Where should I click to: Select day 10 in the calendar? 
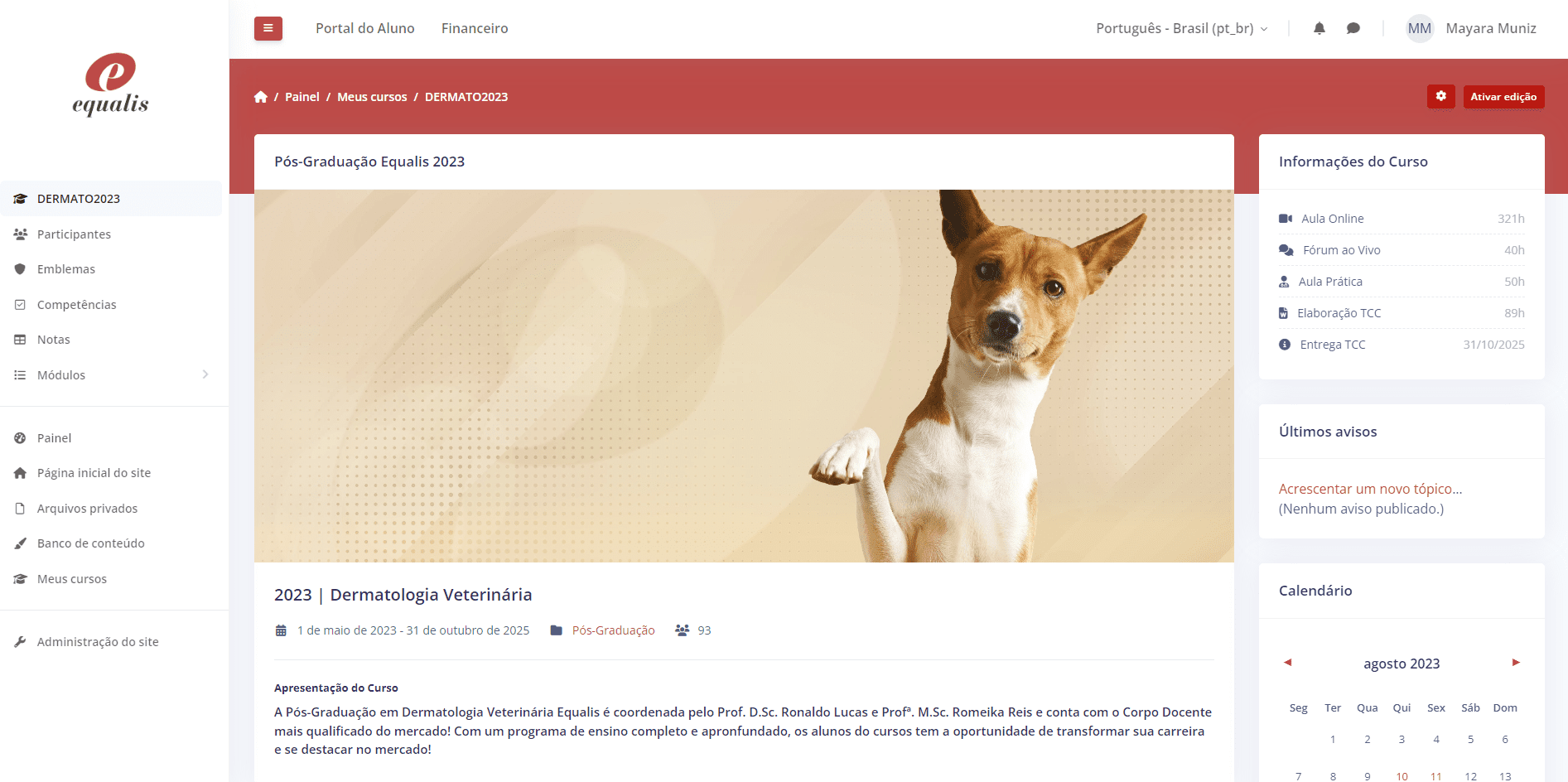[1402, 776]
